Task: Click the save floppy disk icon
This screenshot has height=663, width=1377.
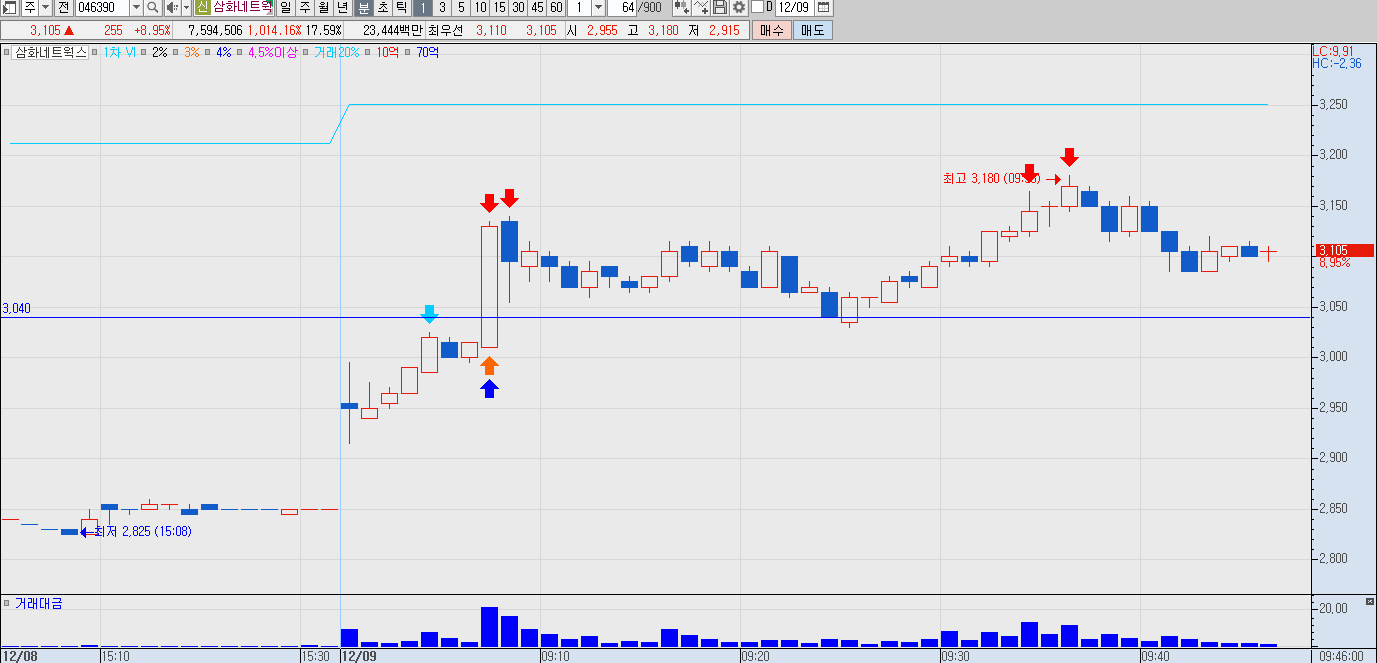Action: click(720, 7)
